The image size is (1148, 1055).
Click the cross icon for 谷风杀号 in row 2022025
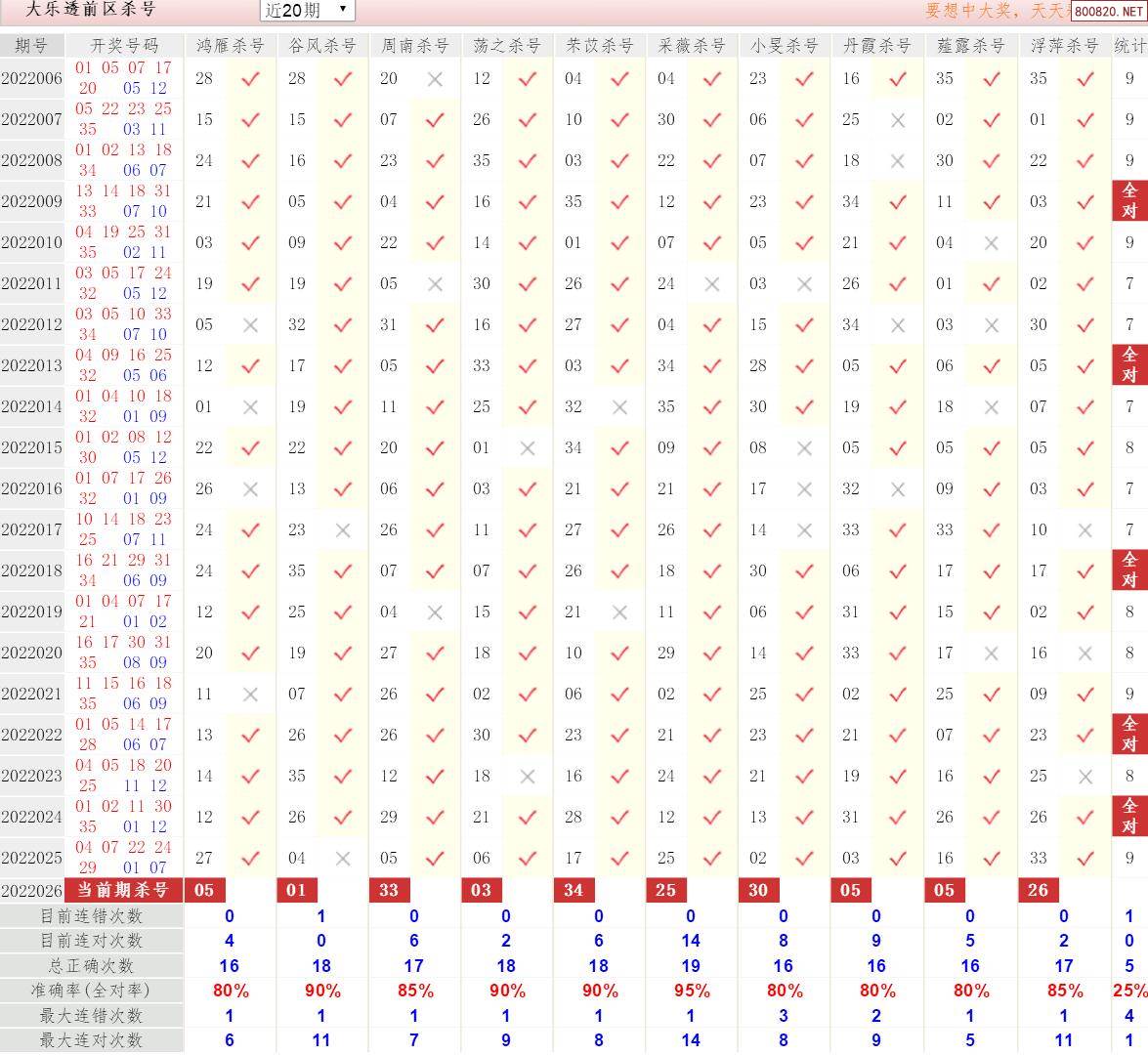tap(343, 859)
